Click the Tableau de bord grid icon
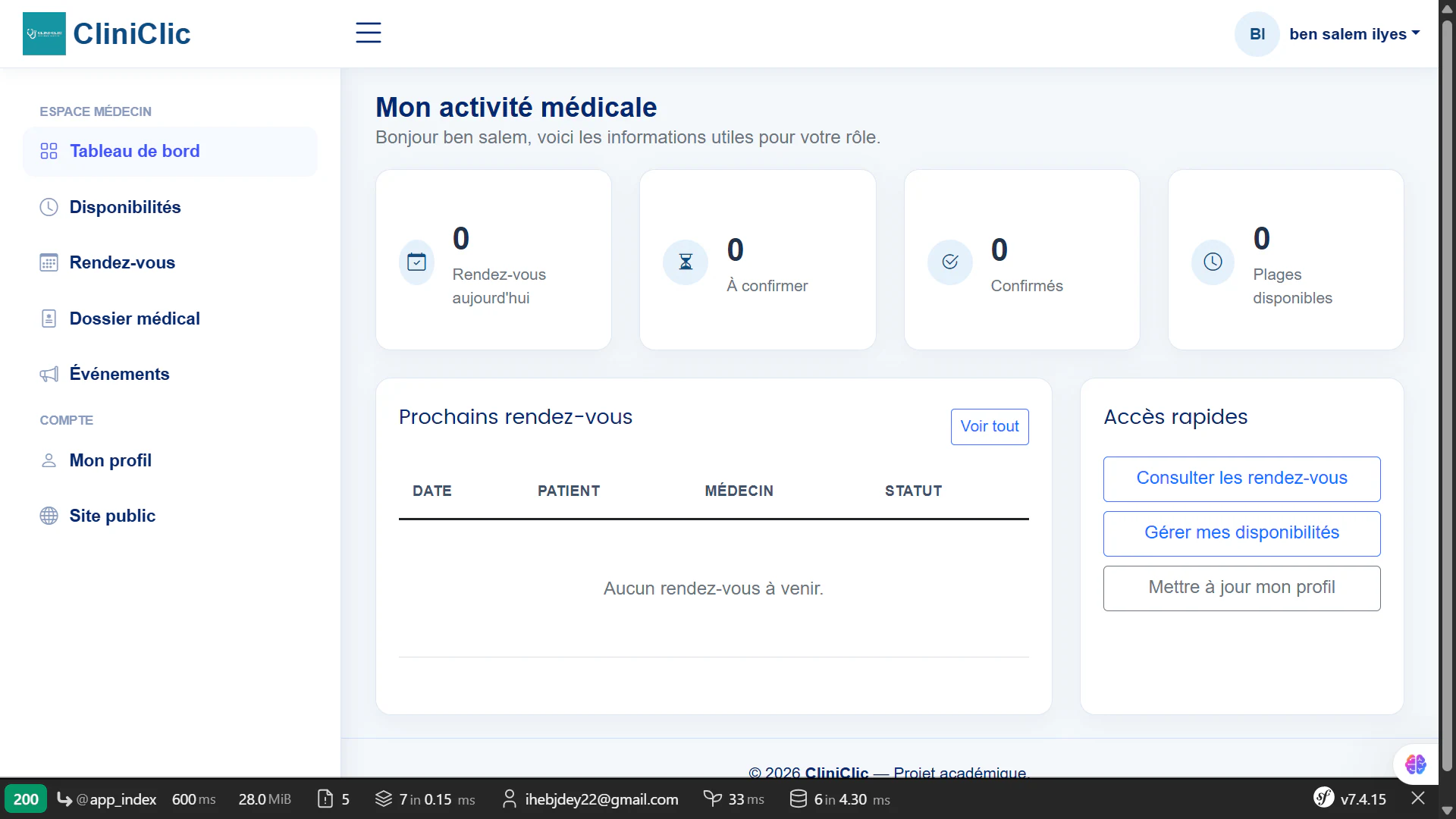This screenshot has height=819, width=1456. point(49,151)
